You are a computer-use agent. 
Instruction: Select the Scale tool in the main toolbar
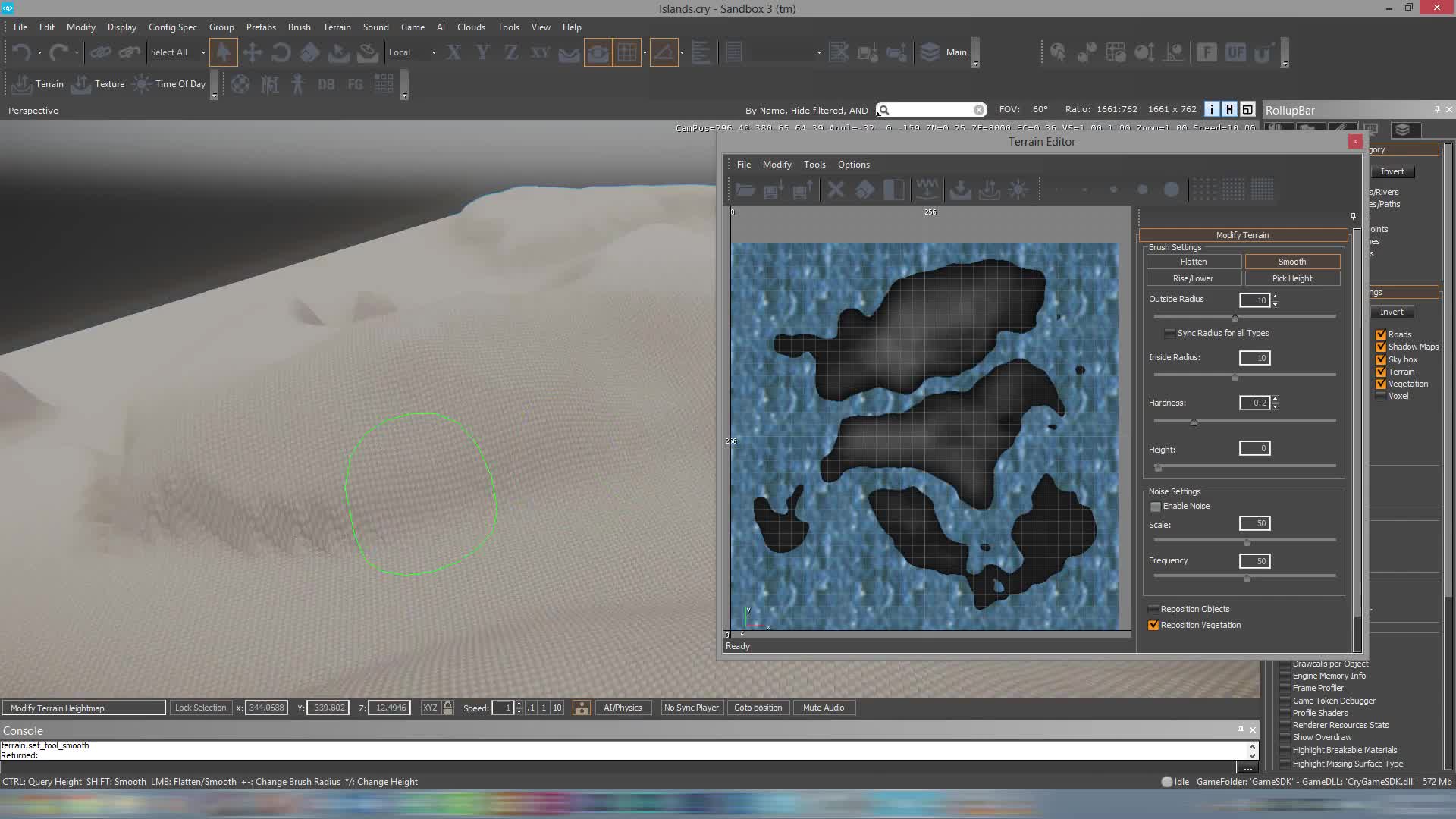pyautogui.click(x=309, y=52)
